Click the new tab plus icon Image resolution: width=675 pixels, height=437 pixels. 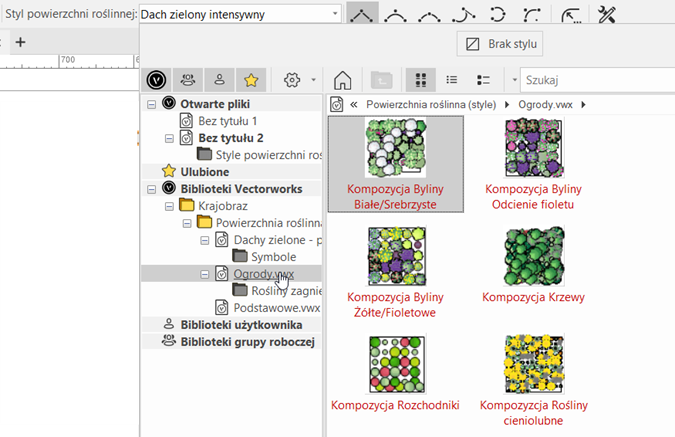(x=20, y=41)
